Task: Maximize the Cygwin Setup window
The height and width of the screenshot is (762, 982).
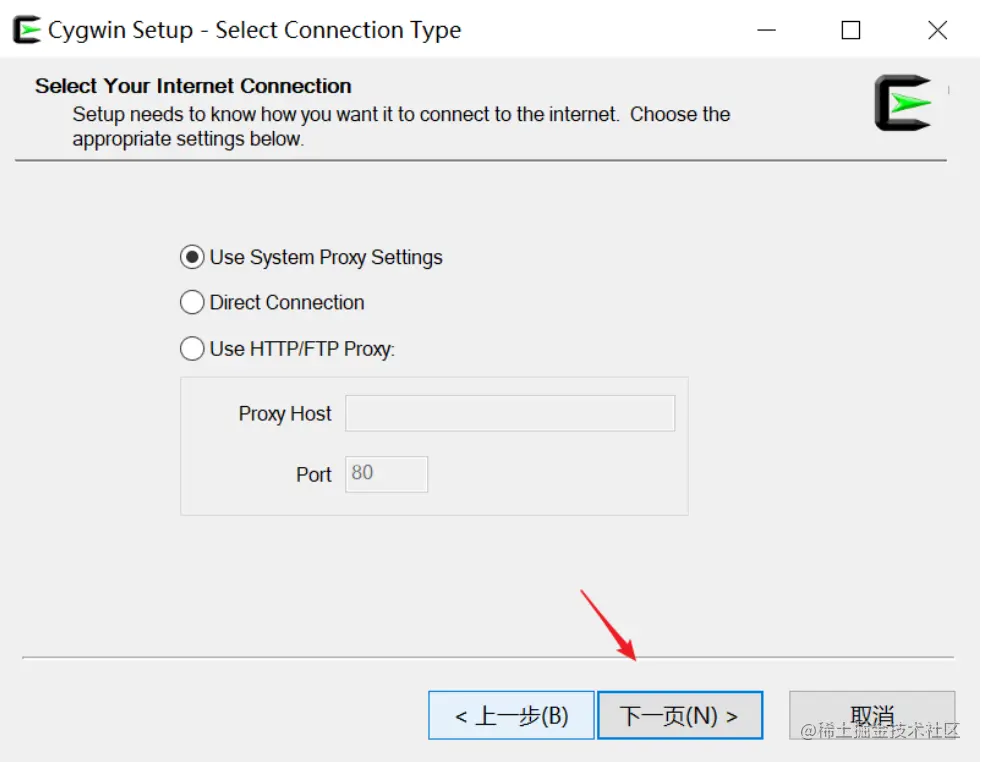Action: tap(850, 30)
